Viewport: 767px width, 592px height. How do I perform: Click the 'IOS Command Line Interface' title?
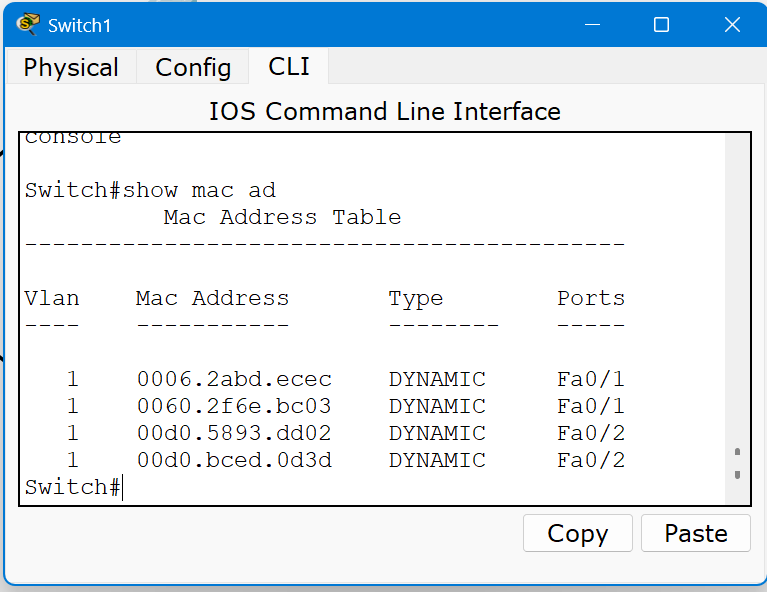pos(384,111)
